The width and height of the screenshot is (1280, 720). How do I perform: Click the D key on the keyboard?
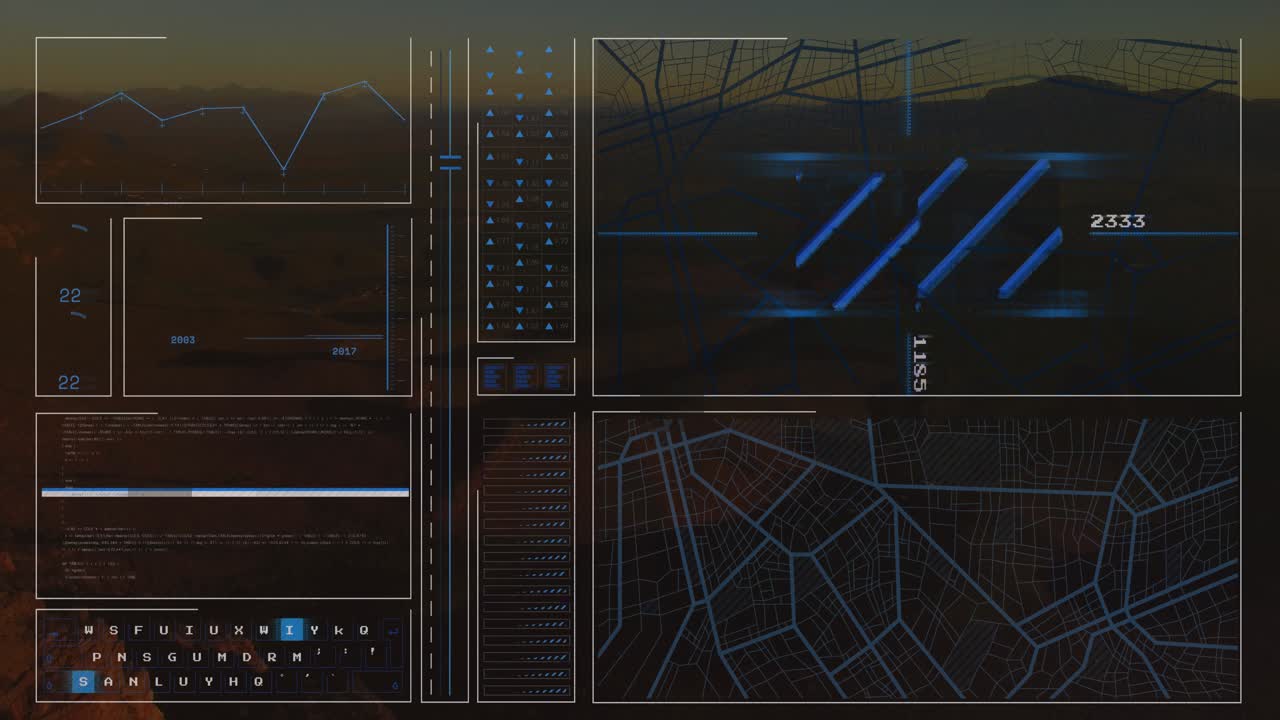(x=247, y=657)
